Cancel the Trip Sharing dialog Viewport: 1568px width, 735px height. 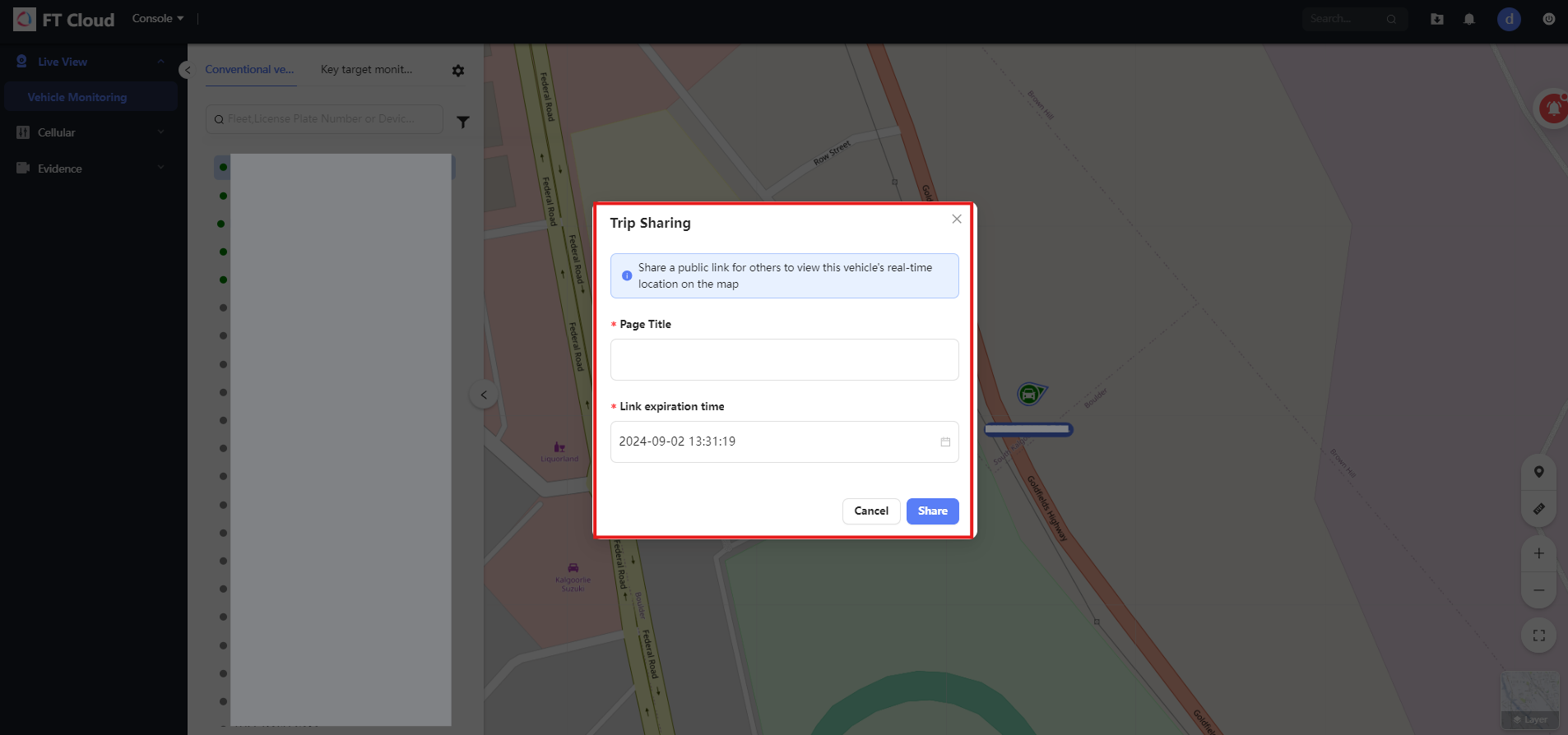point(871,511)
